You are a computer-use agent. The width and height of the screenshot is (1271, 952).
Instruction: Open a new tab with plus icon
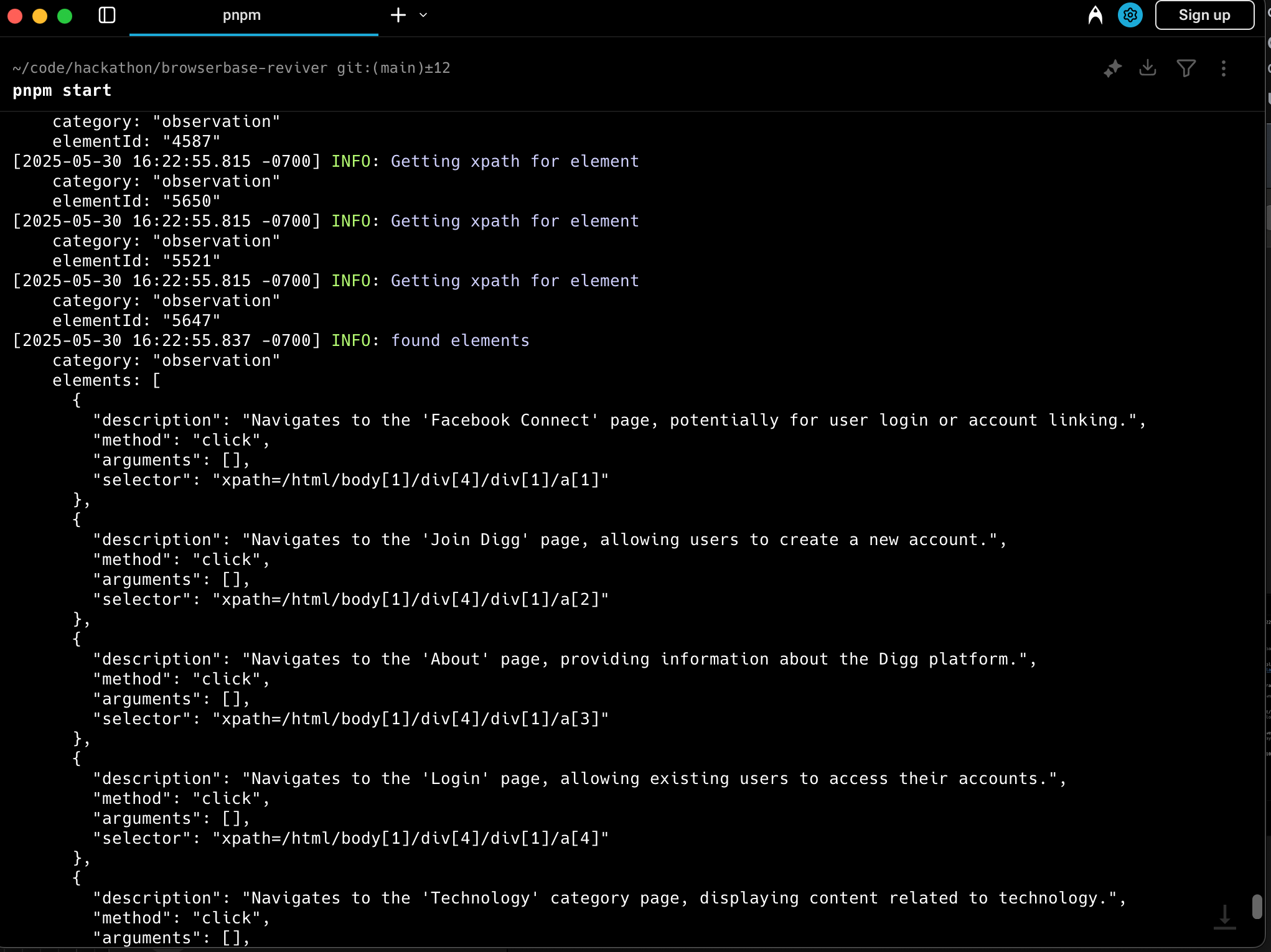pyautogui.click(x=398, y=15)
